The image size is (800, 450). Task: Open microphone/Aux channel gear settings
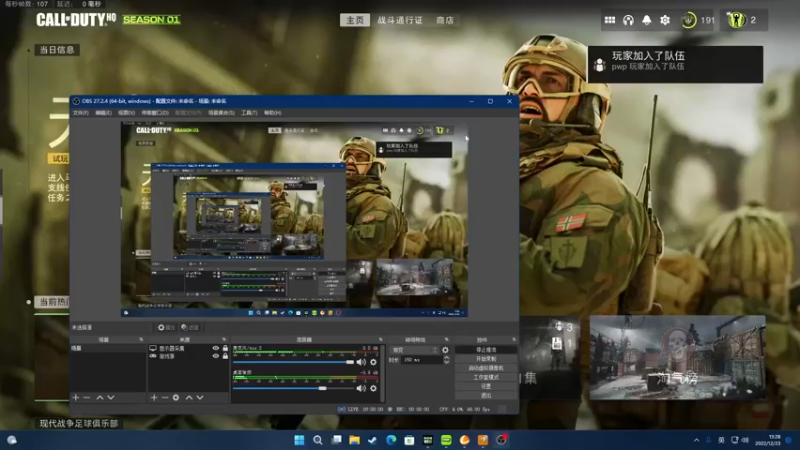(x=373, y=362)
